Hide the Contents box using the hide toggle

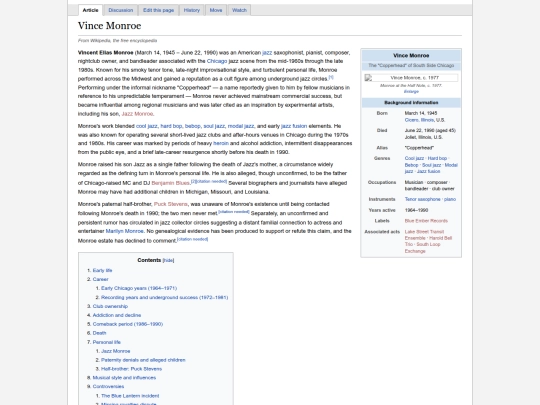pos(168,260)
